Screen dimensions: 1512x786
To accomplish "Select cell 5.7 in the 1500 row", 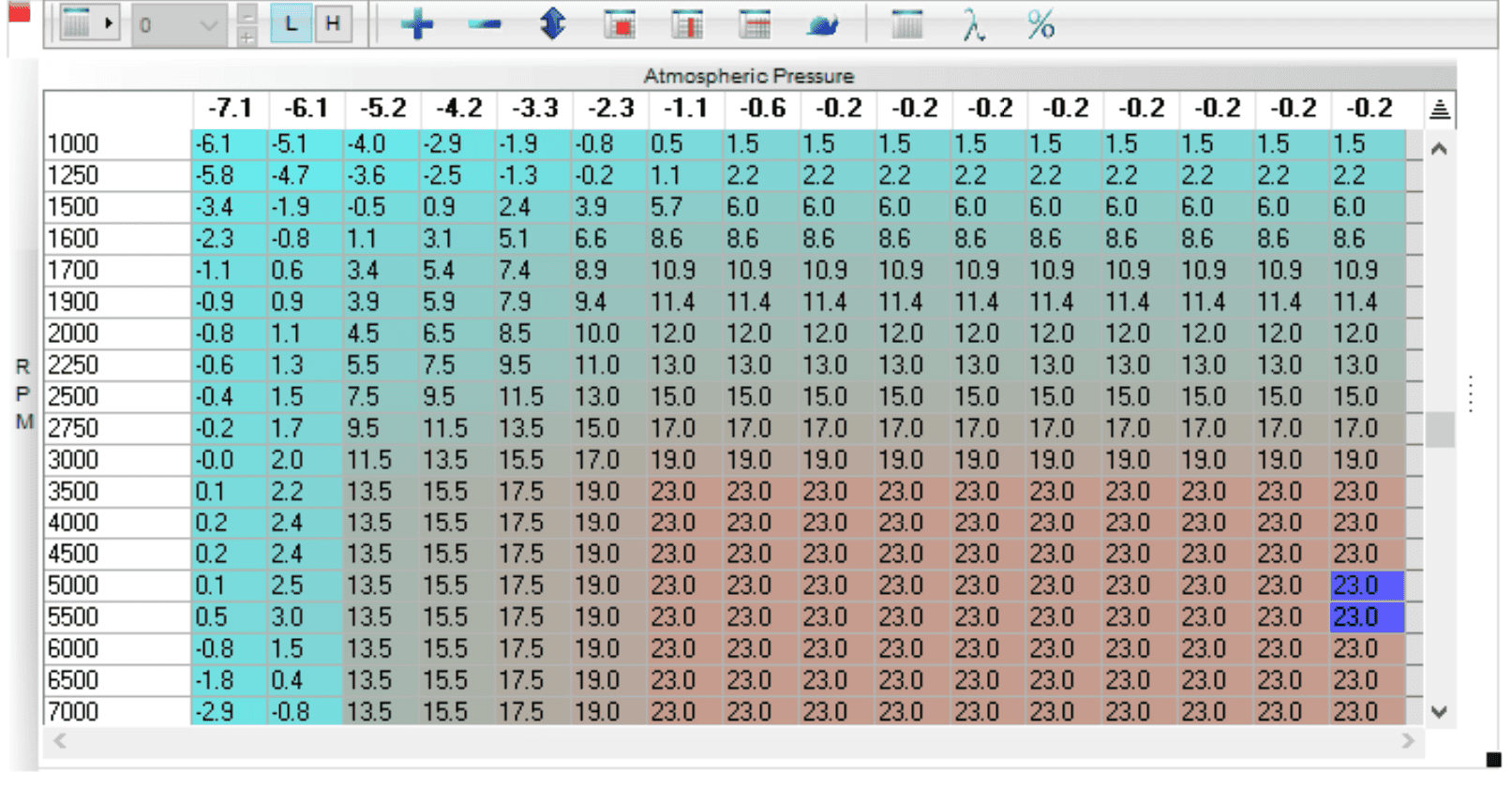I will [x=685, y=207].
